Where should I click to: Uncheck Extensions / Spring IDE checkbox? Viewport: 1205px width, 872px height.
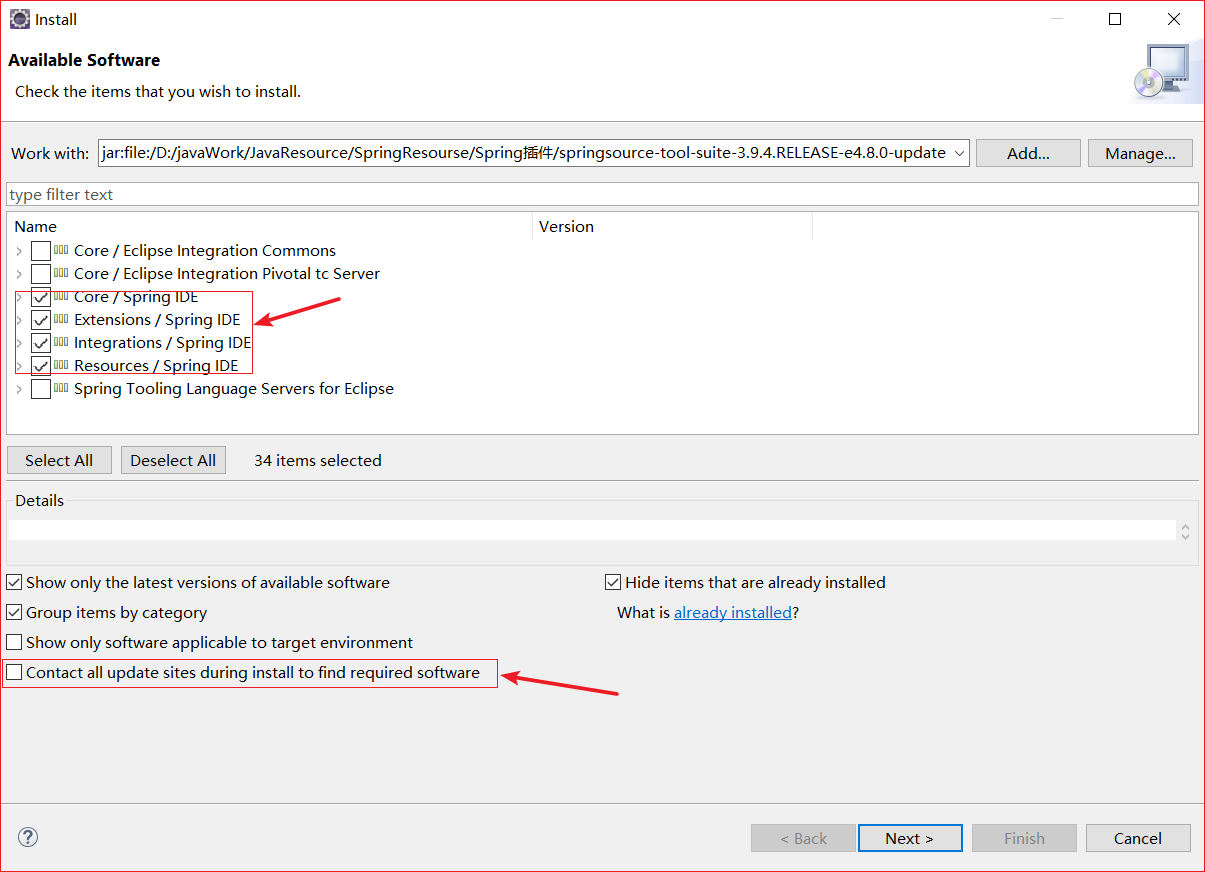[x=41, y=320]
